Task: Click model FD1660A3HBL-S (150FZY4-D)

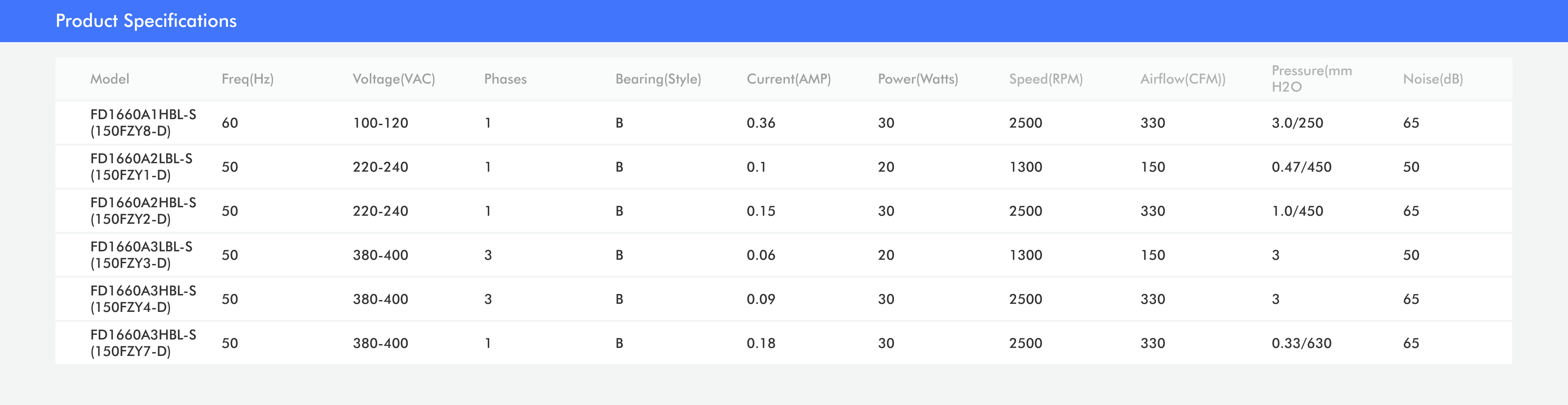Action: tap(143, 299)
